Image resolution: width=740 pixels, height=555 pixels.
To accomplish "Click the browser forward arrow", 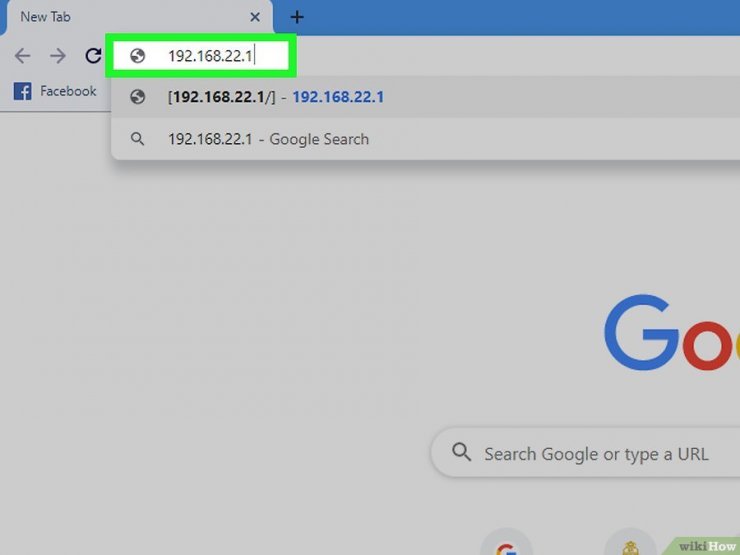I will [58, 56].
